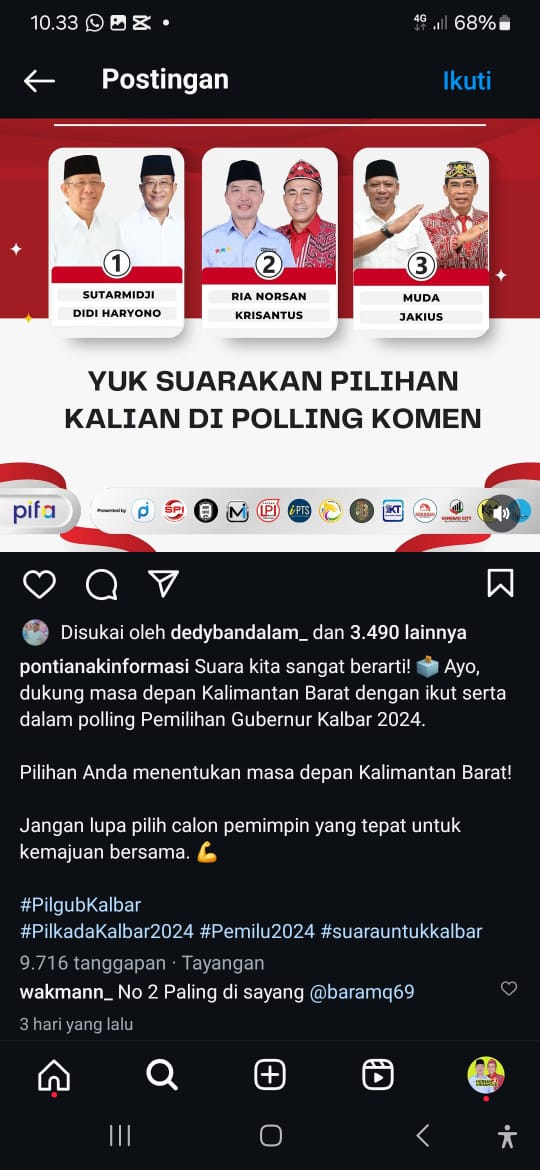Like the post with the heart icon

coord(40,584)
